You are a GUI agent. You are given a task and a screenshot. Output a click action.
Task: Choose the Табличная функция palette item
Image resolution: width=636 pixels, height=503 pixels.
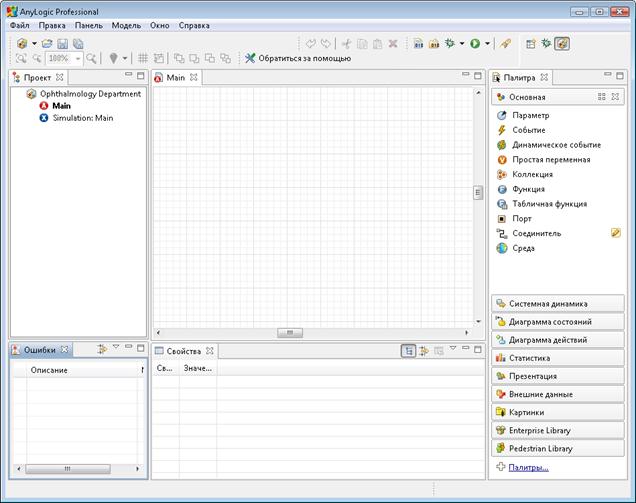coord(549,203)
